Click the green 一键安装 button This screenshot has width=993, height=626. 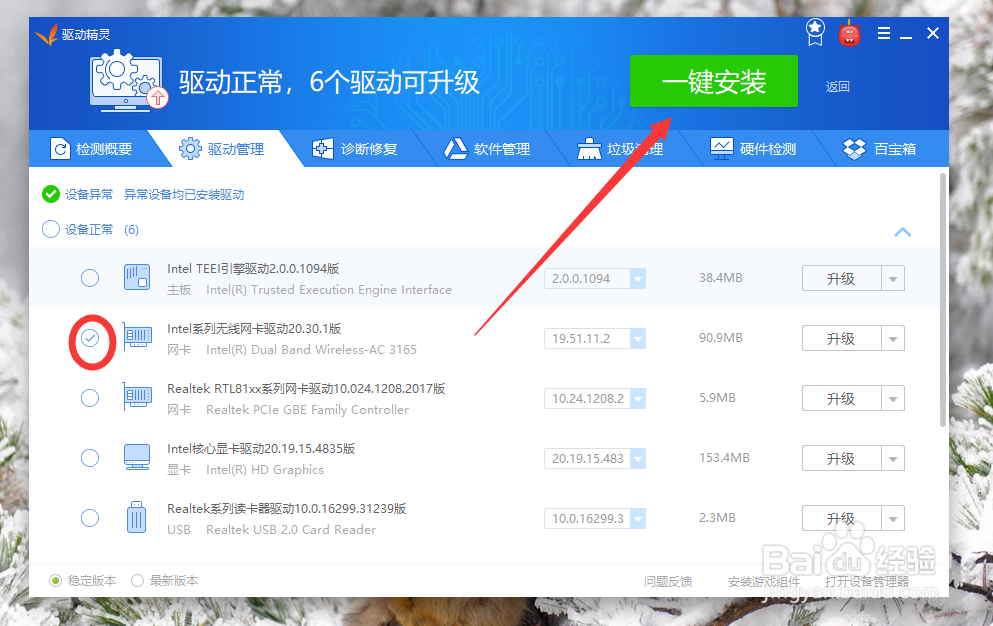pyautogui.click(x=713, y=82)
